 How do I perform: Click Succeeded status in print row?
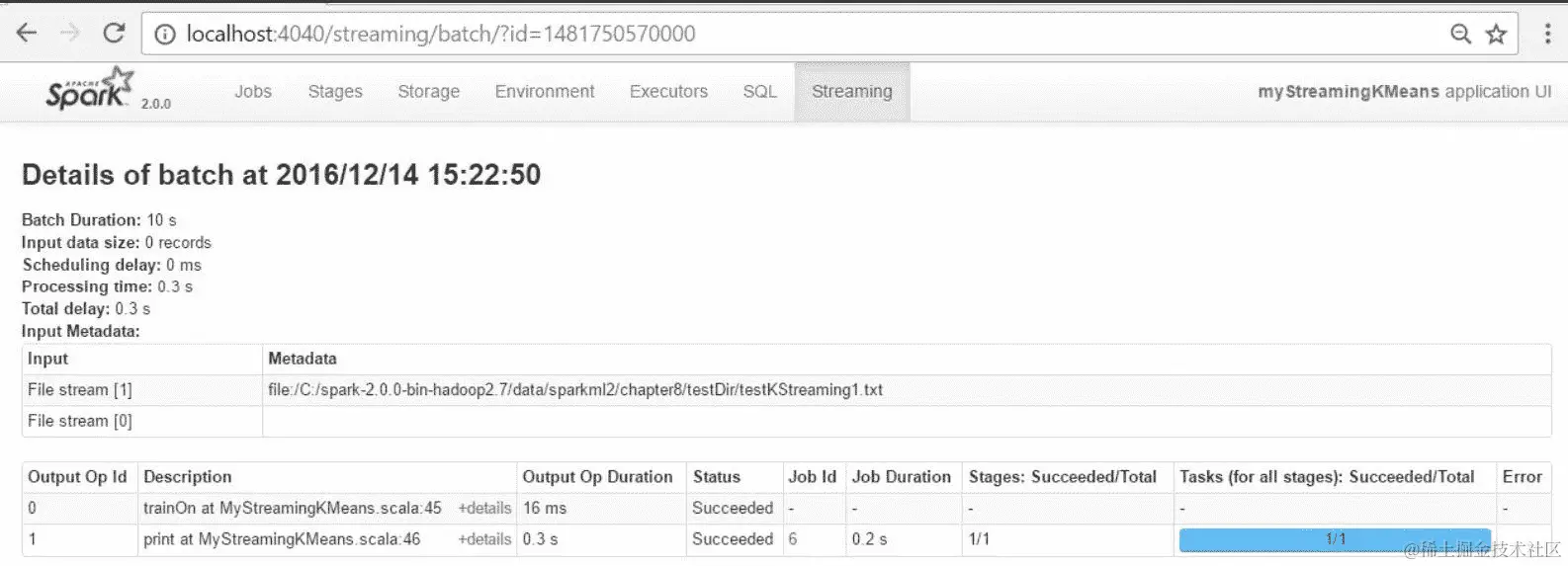pos(733,539)
